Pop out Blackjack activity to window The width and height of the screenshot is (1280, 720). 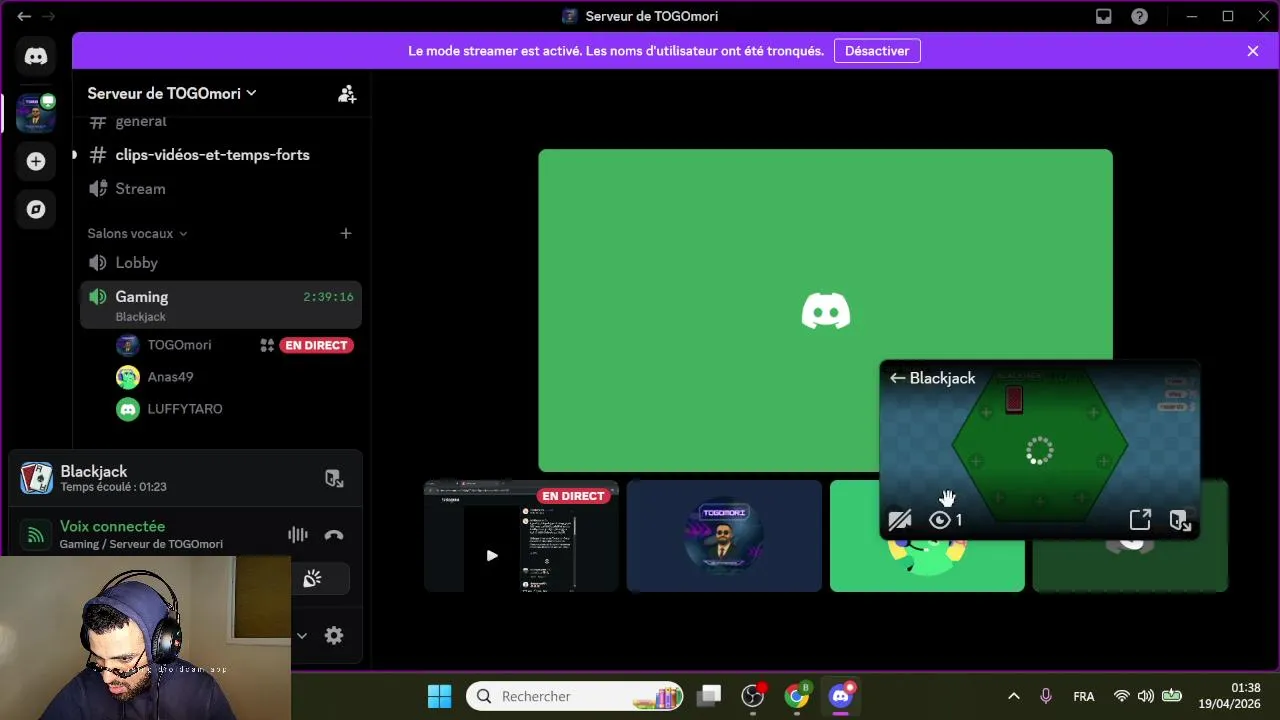1140,520
